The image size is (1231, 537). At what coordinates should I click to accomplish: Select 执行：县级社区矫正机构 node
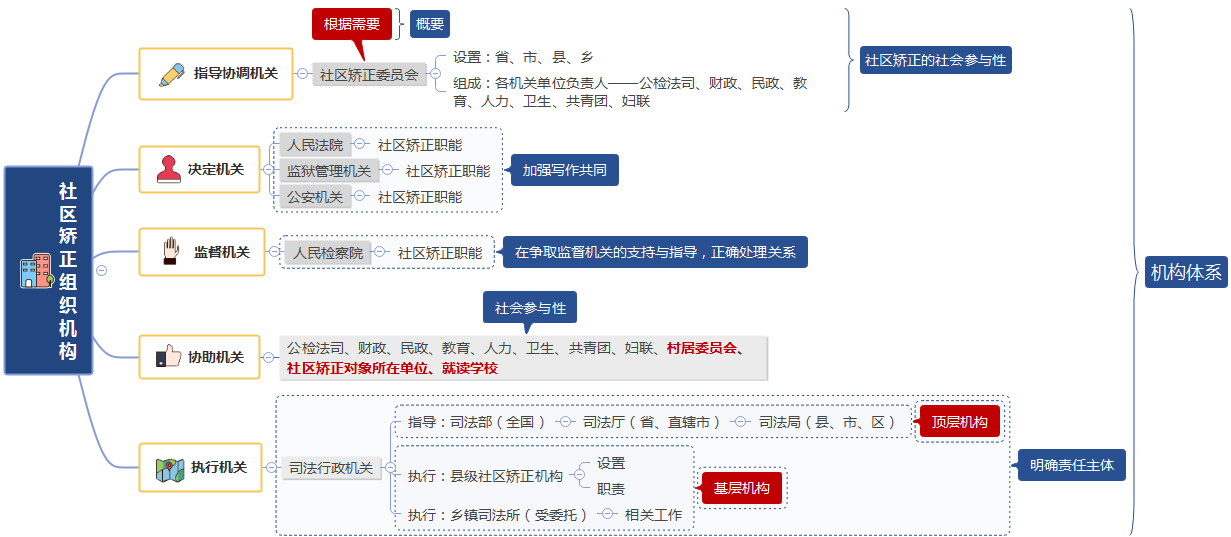coord(485,476)
